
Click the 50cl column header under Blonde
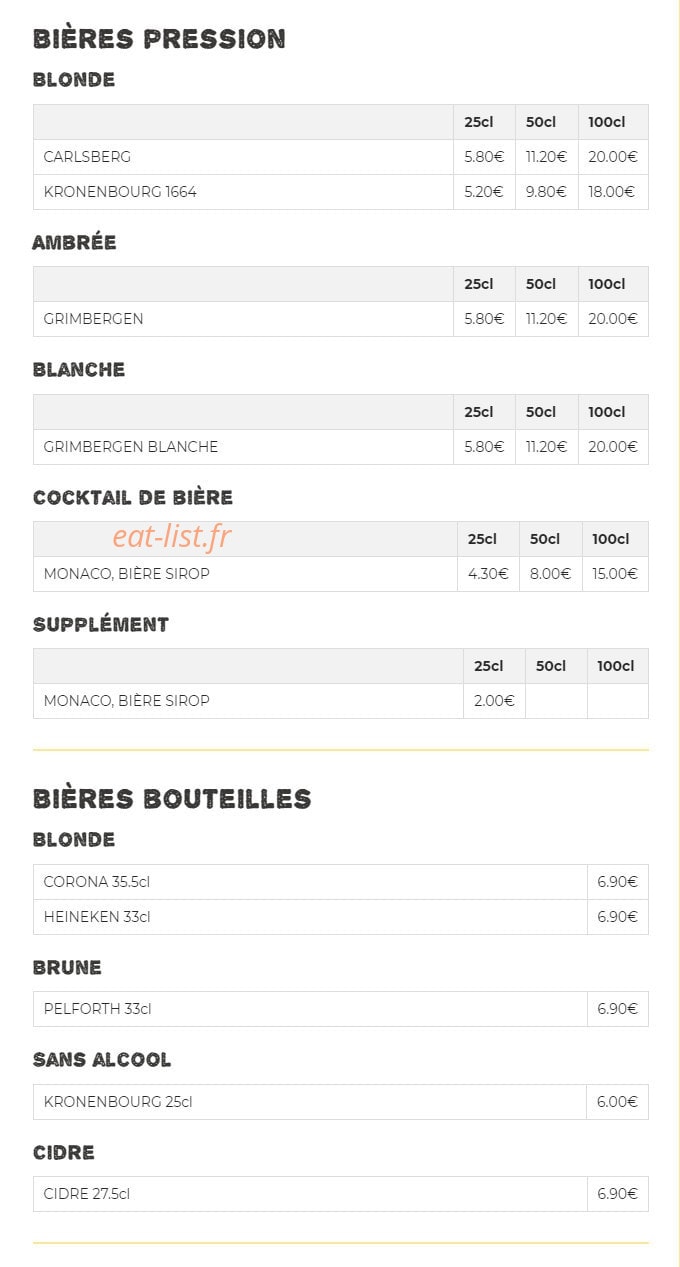[541, 122]
